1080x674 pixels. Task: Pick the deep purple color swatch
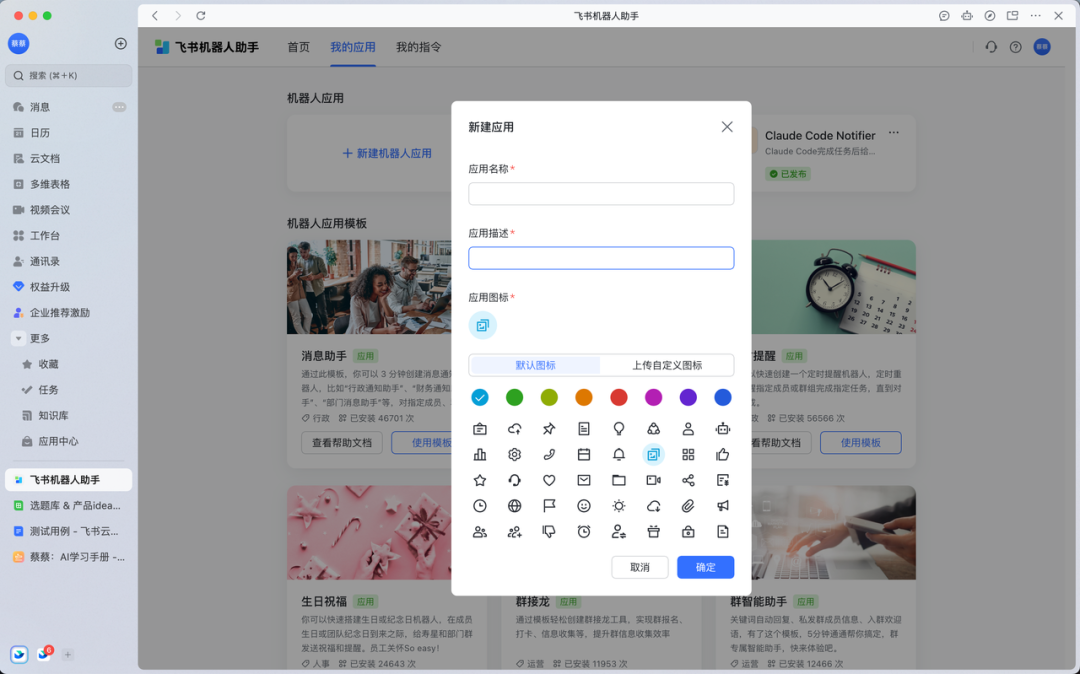pos(688,397)
